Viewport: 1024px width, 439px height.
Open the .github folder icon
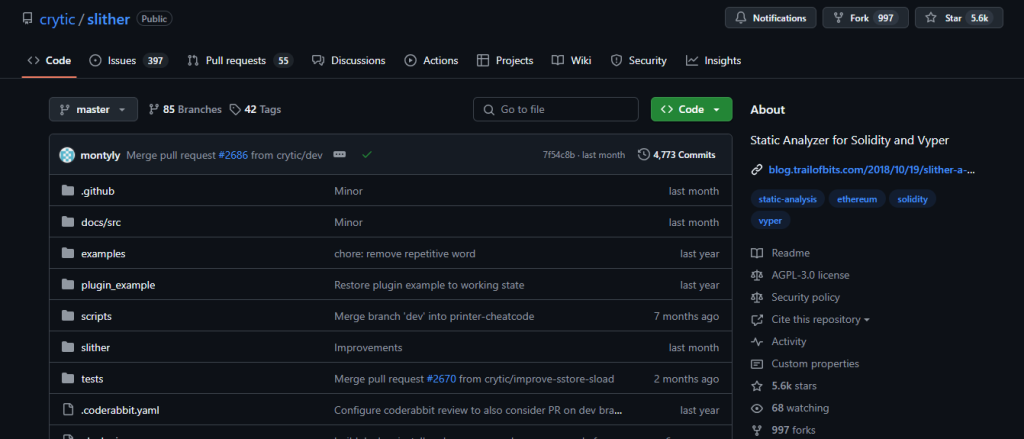tap(67, 191)
